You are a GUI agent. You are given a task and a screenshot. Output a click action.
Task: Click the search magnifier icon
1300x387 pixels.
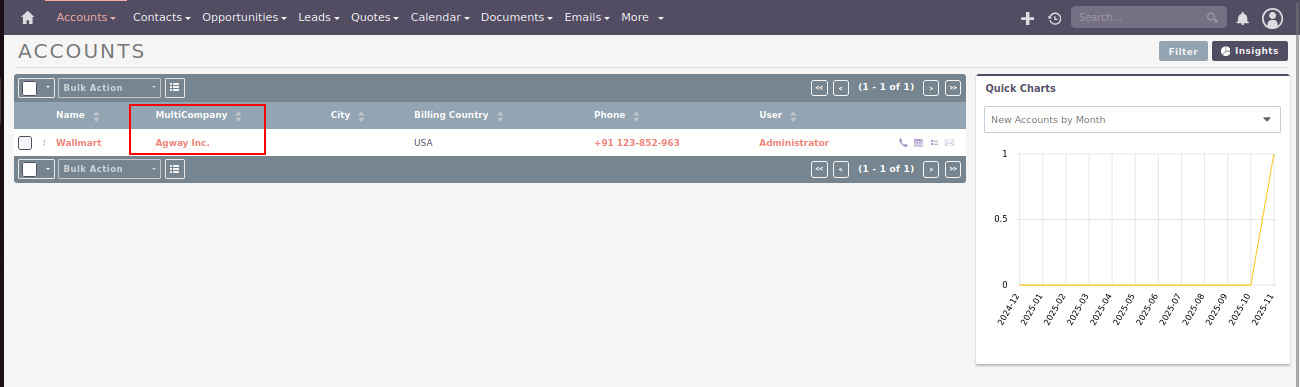[x=1213, y=18]
